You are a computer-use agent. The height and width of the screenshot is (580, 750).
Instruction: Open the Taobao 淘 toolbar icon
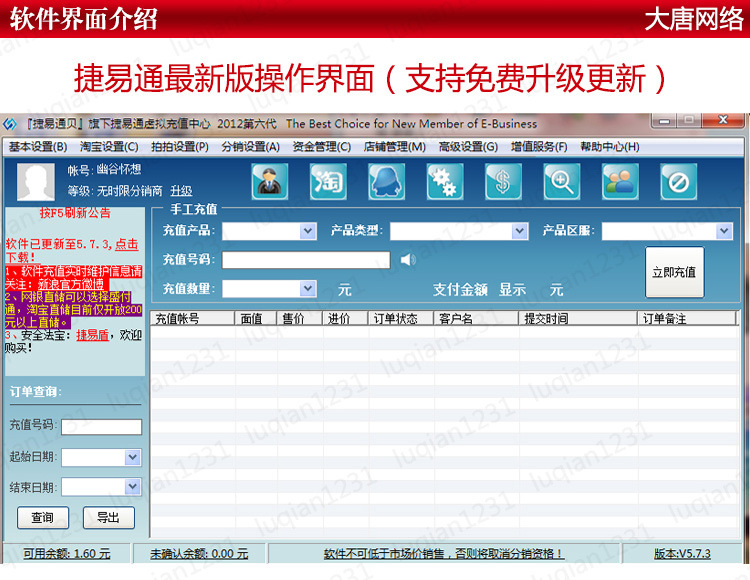(328, 181)
